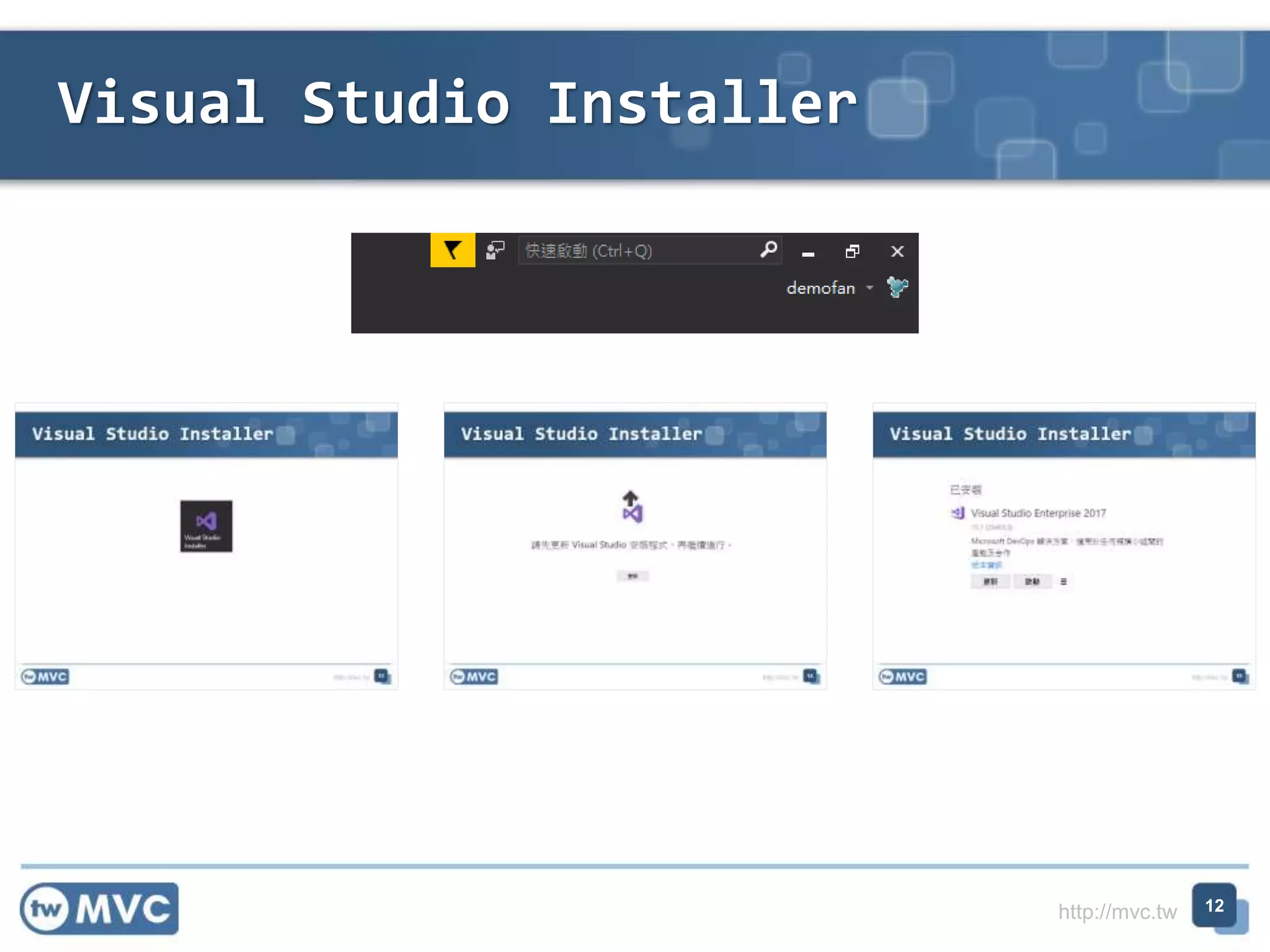1270x952 pixels.
Task: Click the second grey button under Enterprise 2017
Action: click(x=1032, y=581)
